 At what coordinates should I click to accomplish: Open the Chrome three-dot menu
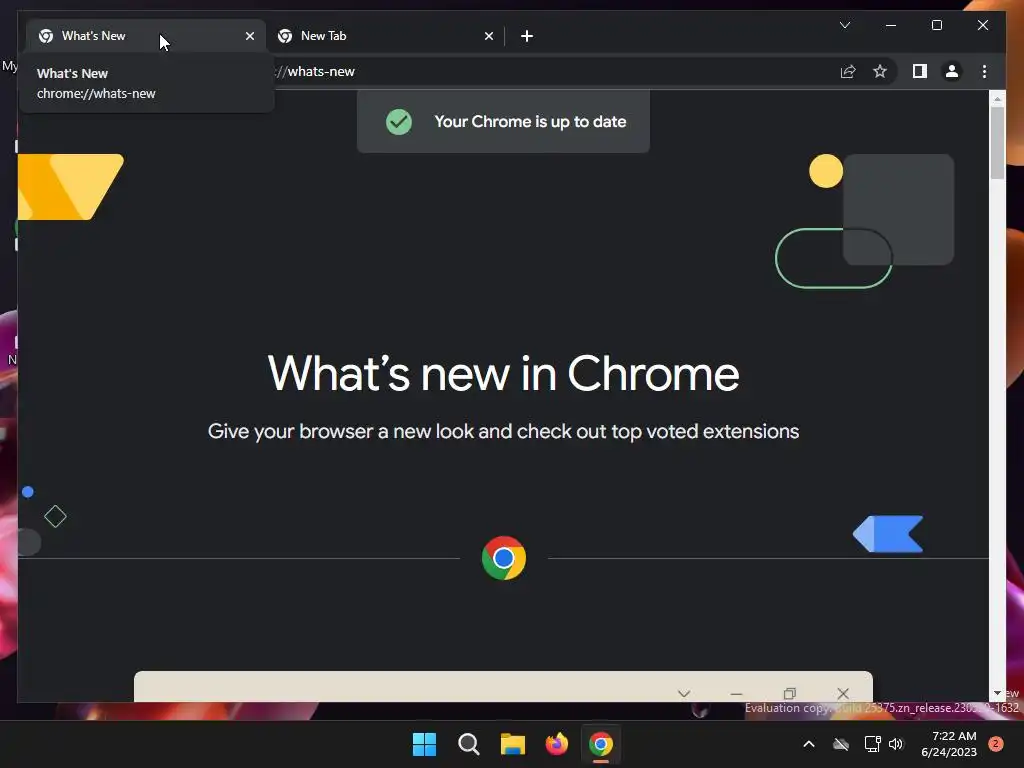pos(984,71)
